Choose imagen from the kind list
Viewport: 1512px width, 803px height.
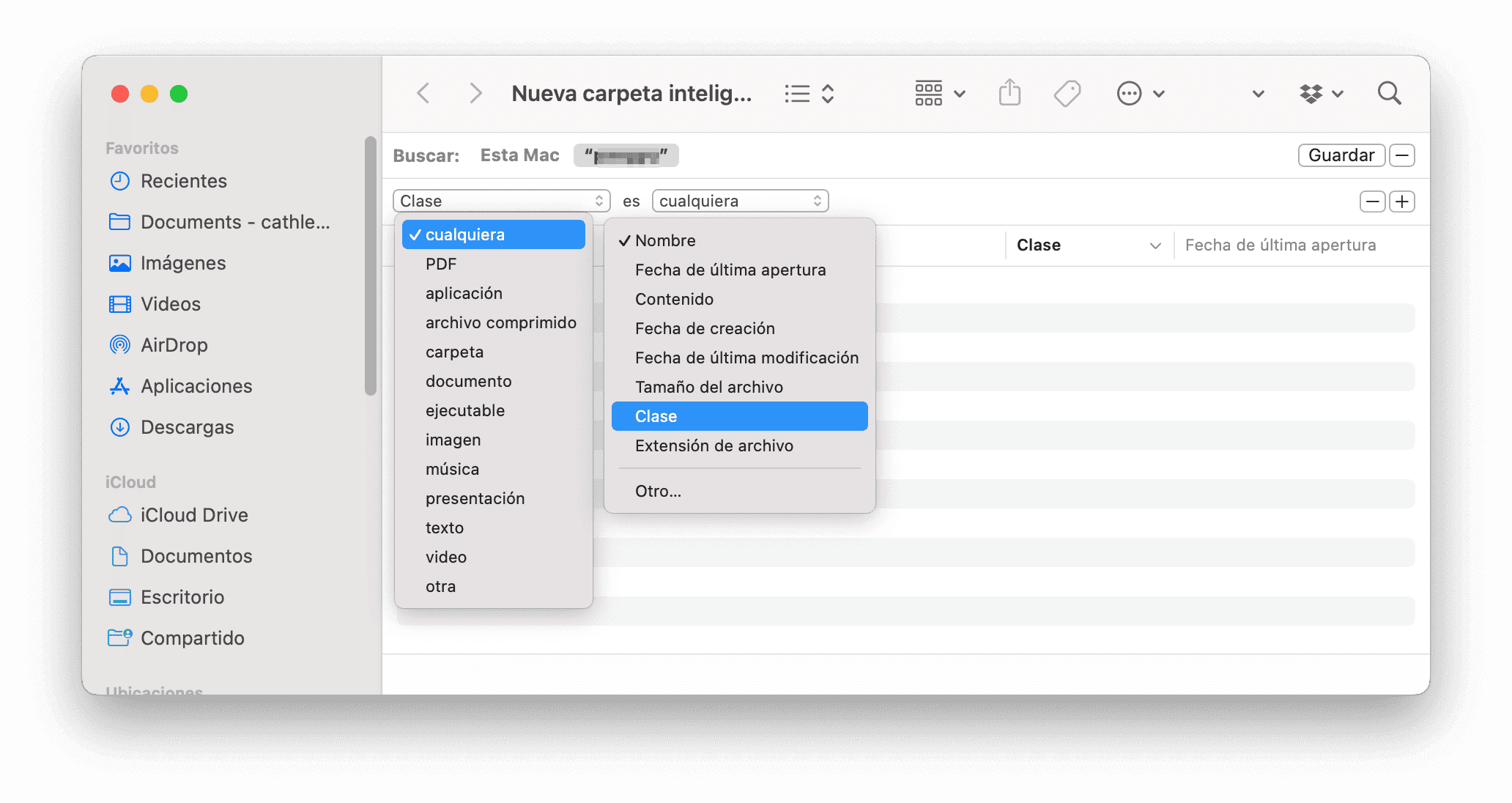coord(494,440)
